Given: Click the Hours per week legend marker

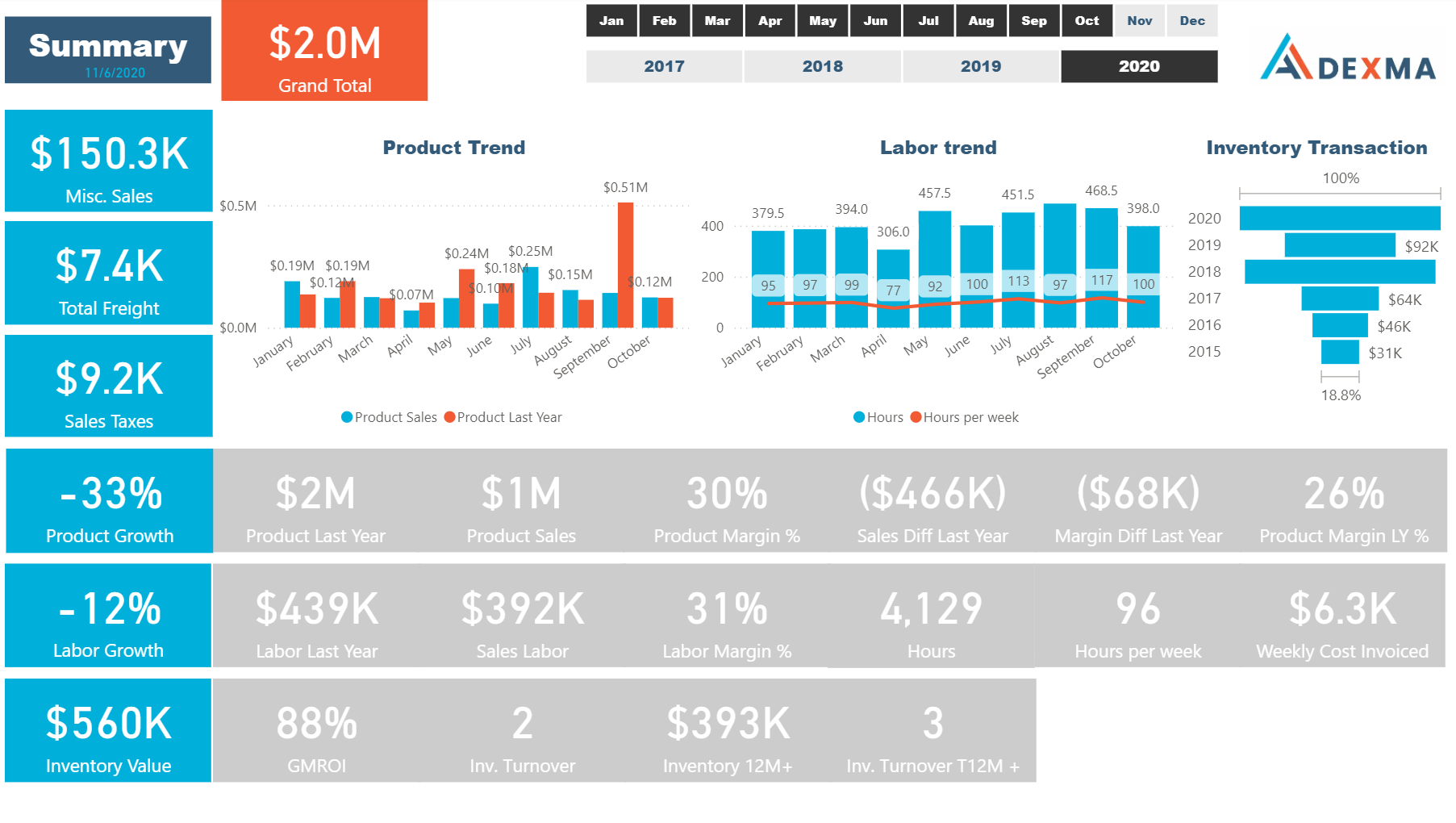Looking at the screenshot, I should 916,417.
